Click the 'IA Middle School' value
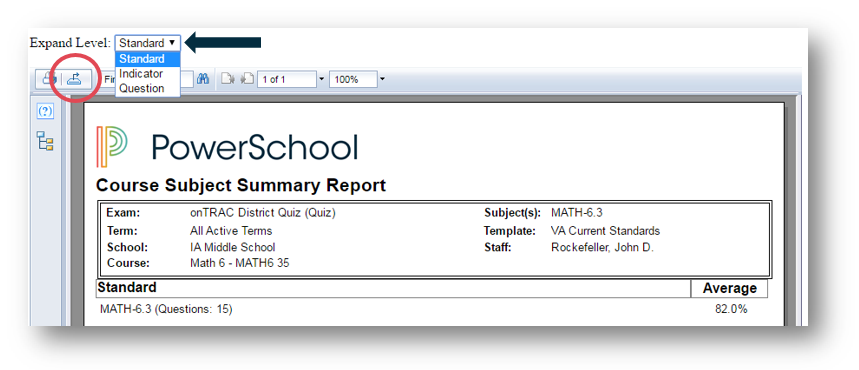The width and height of the screenshot is (859, 370). click(x=233, y=247)
